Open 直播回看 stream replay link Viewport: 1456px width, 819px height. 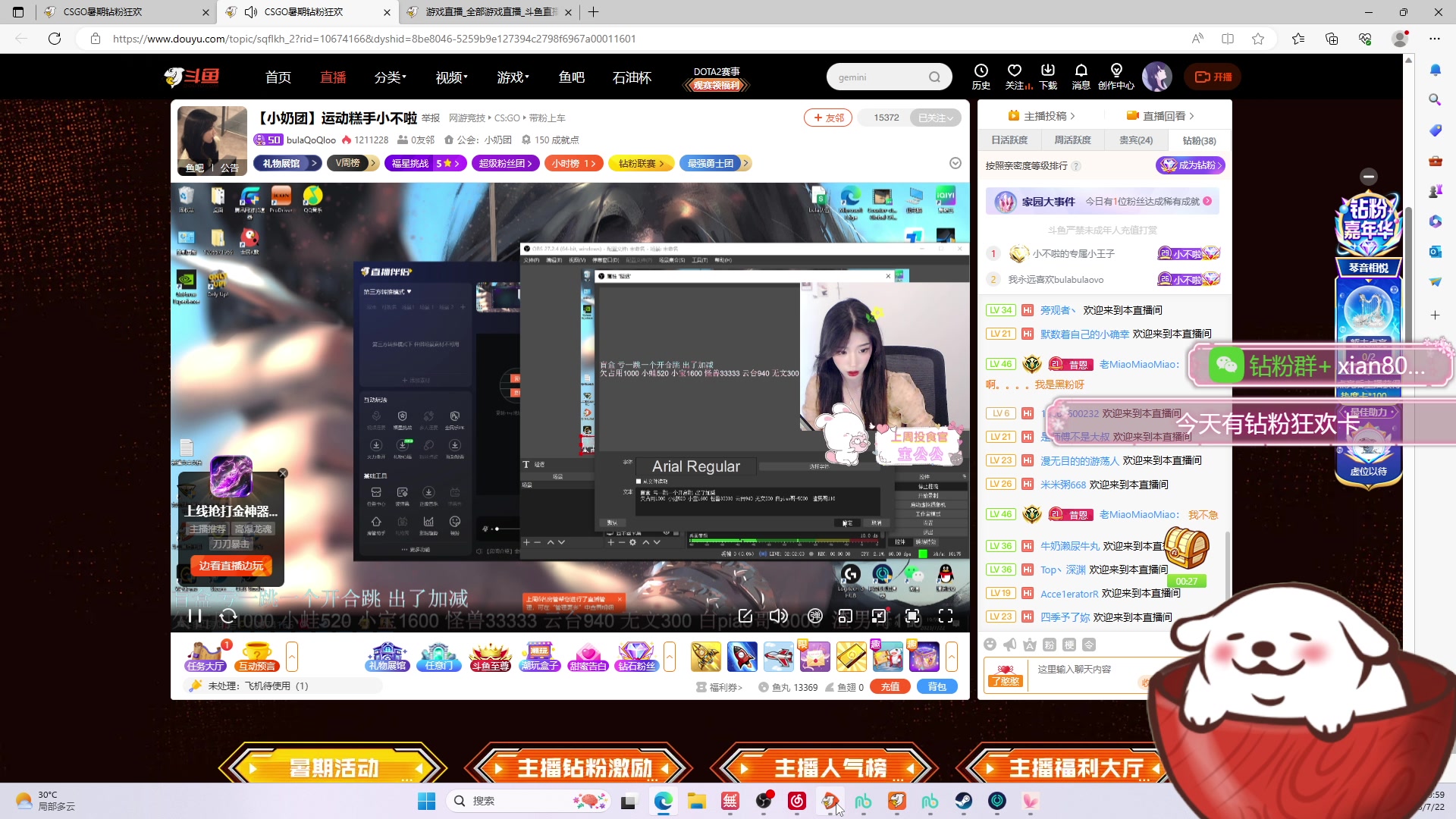pos(1160,116)
